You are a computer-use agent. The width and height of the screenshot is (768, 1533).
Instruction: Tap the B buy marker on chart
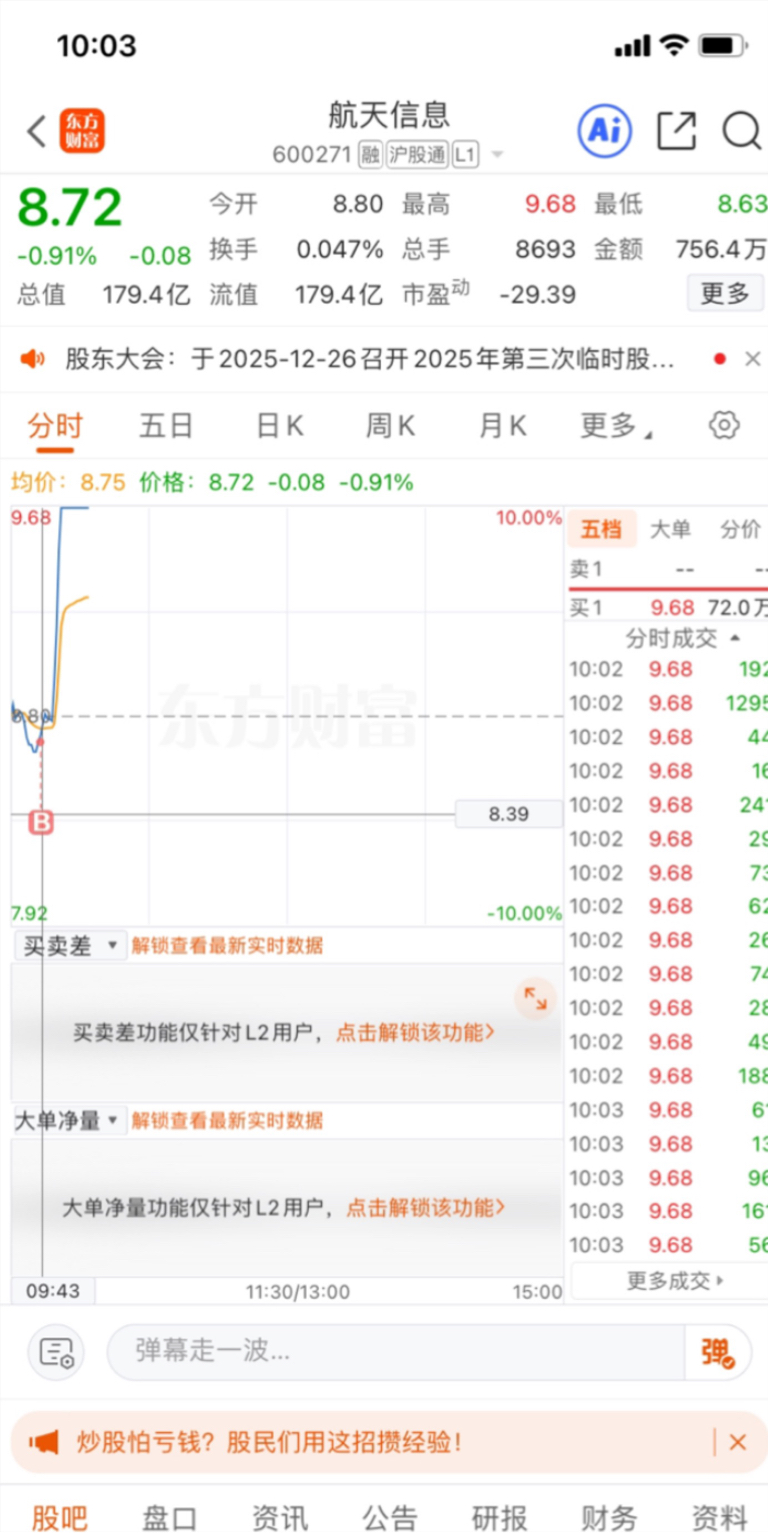tap(41, 822)
